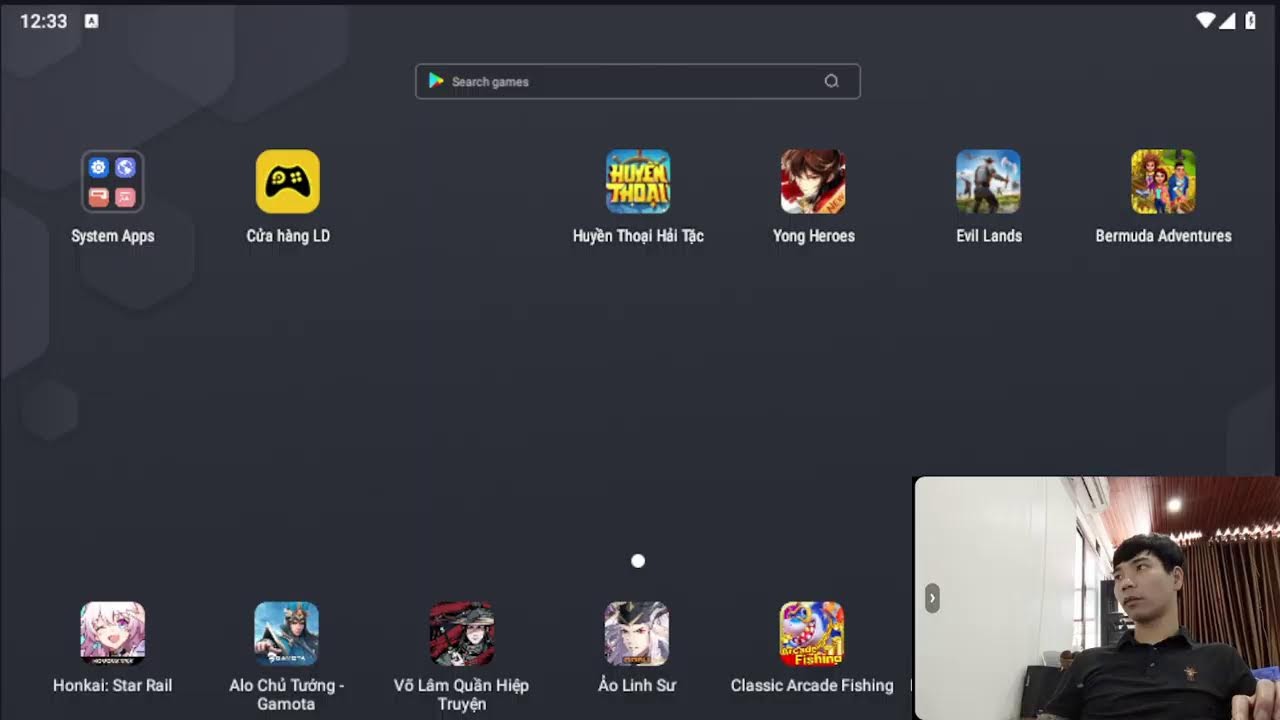The width and height of the screenshot is (1280, 720).
Task: Select the home screen page indicator dot
Action: pyautogui.click(x=638, y=561)
